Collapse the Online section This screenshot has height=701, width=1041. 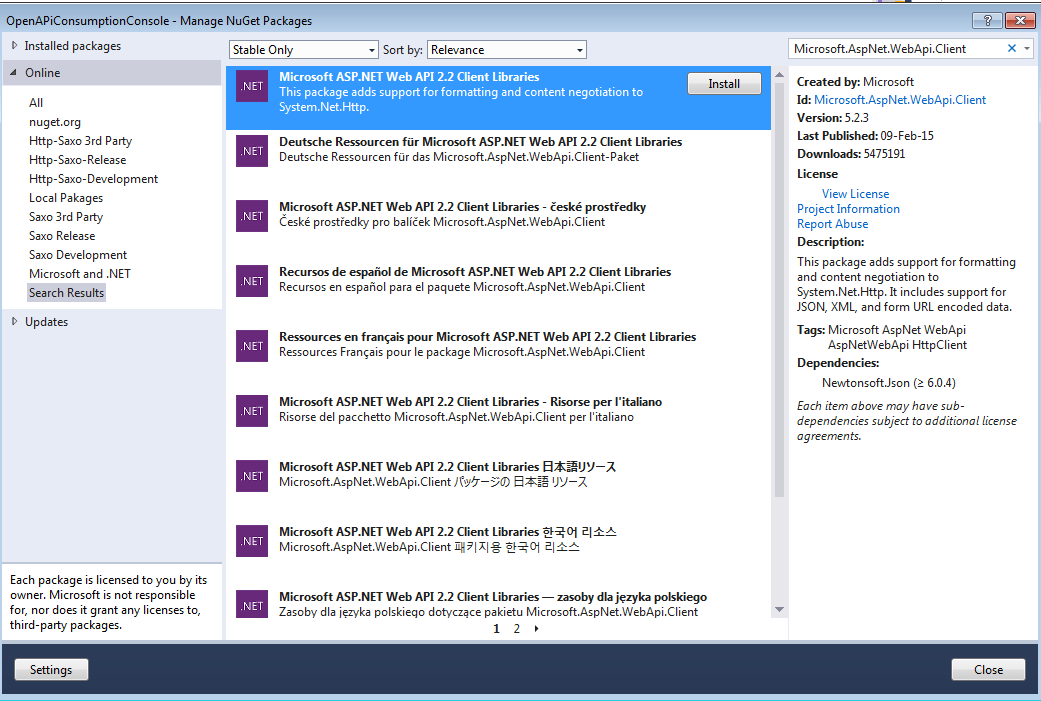[14, 73]
